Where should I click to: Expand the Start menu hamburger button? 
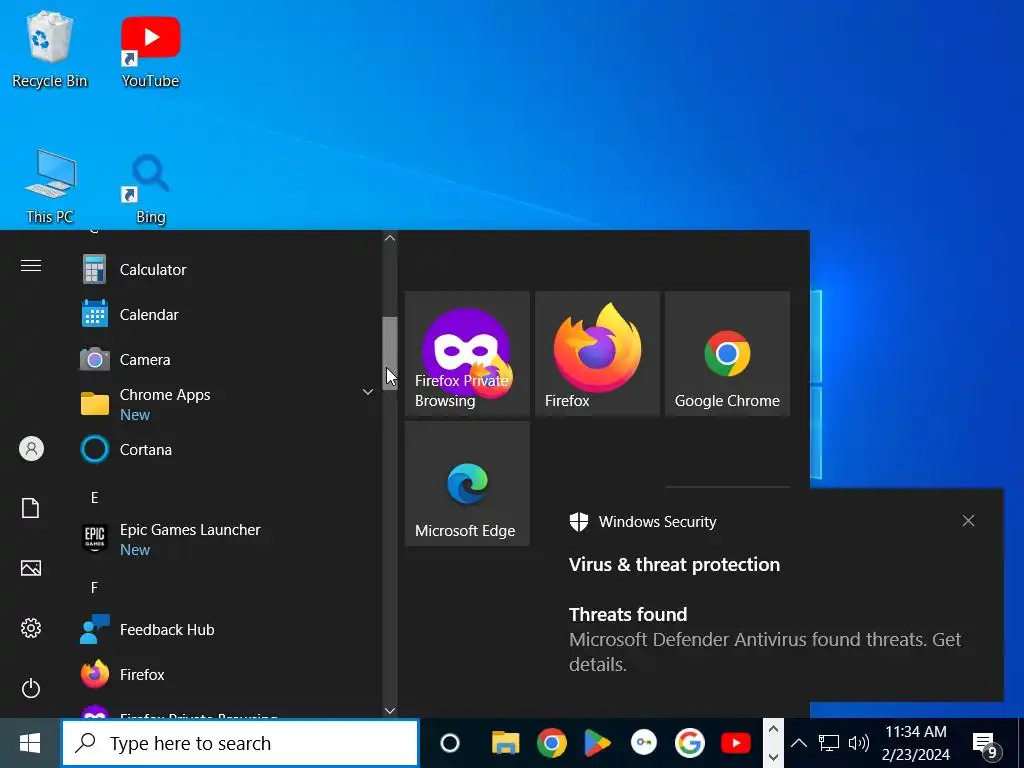(x=31, y=266)
